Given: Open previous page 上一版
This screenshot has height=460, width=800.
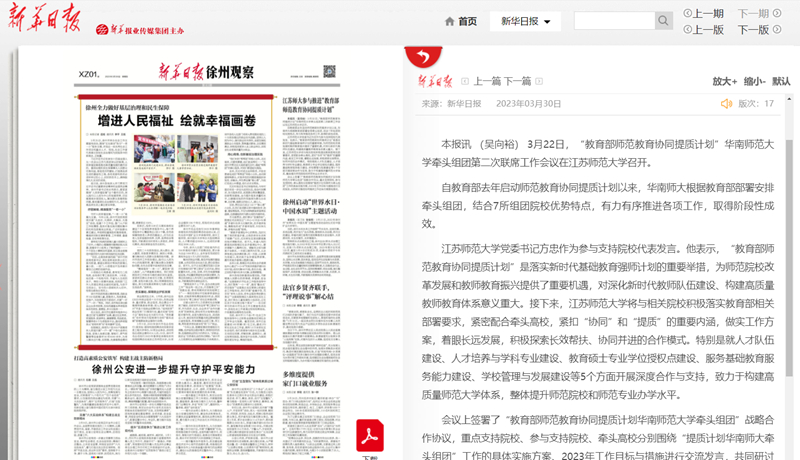Looking at the screenshot, I should (x=703, y=30).
